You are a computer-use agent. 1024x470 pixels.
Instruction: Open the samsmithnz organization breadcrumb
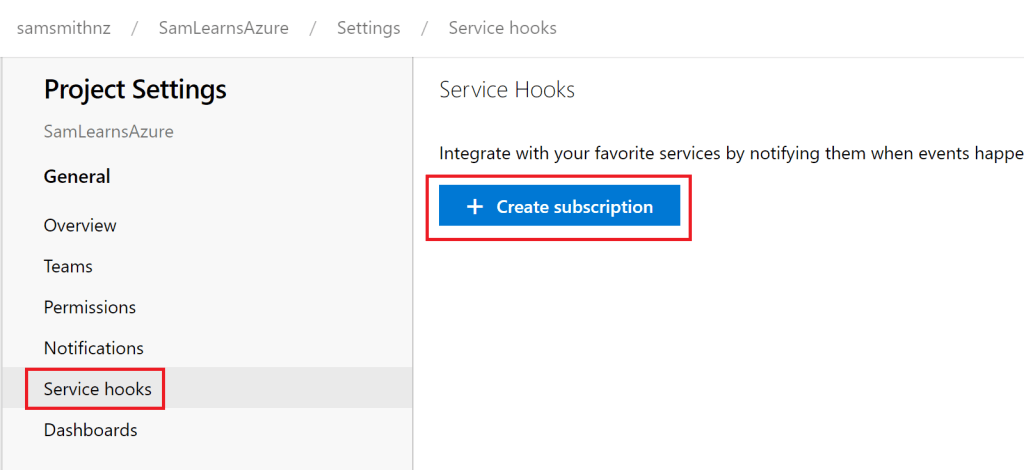64,28
